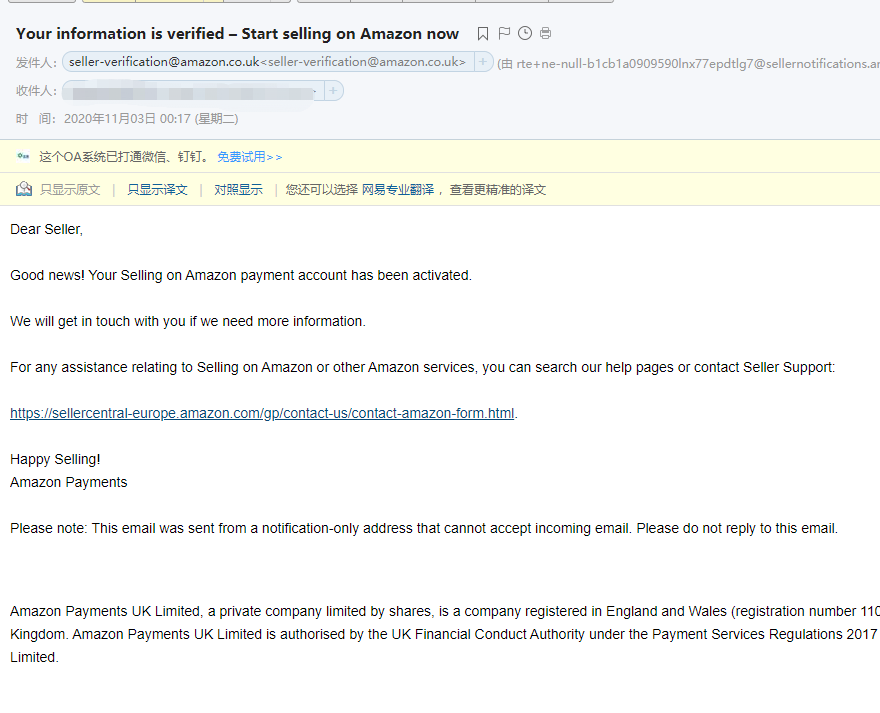The image size is (880, 713).
Task: Flag this email with the flag icon
Action: point(504,33)
